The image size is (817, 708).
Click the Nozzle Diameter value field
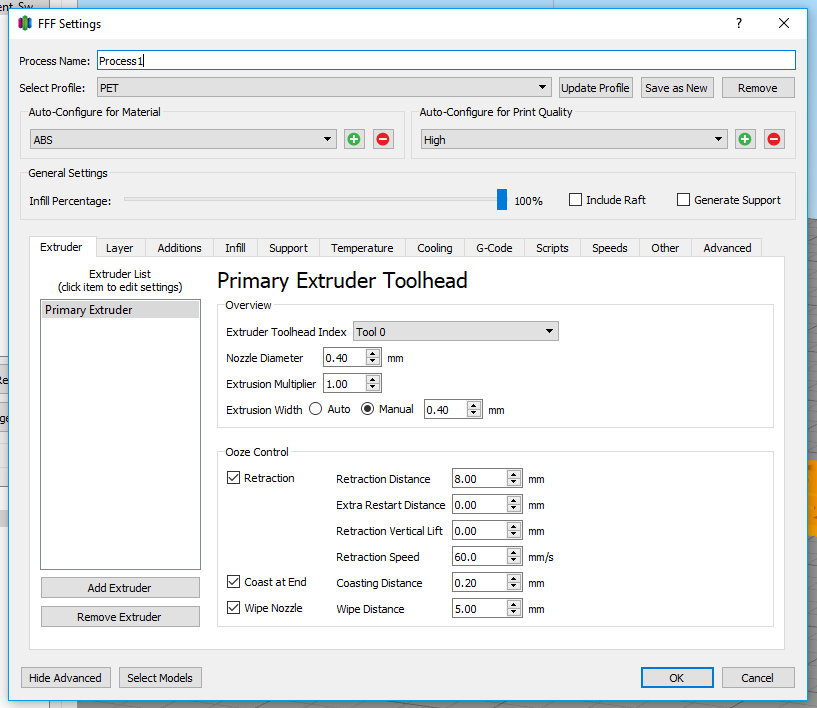click(x=344, y=358)
